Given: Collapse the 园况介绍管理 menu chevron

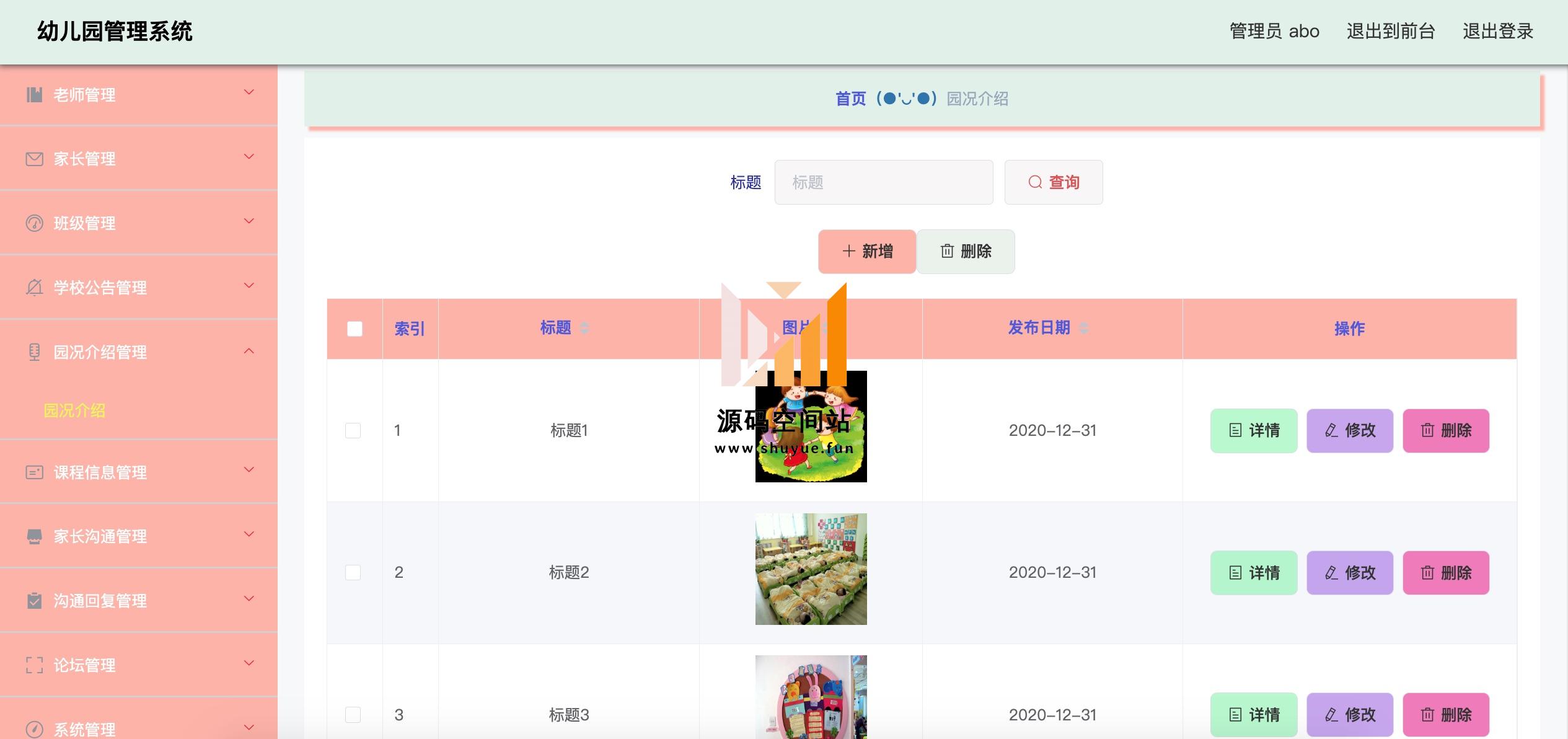Looking at the screenshot, I should click(x=249, y=351).
